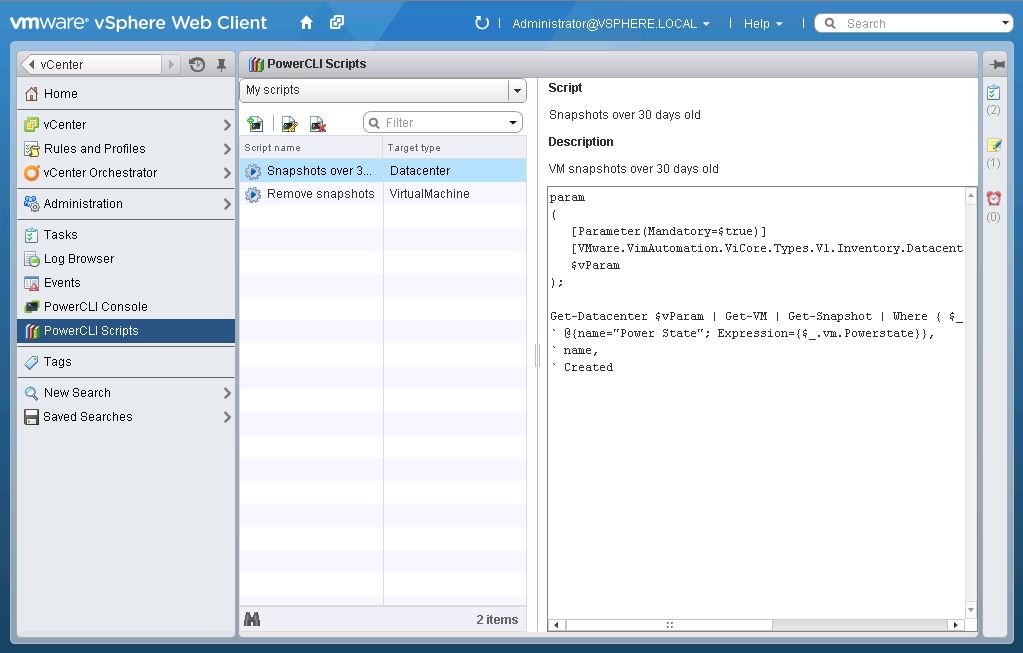Viewport: 1023px width, 653px height.
Task: Refresh the vSphere Web Client view
Action: click(x=481, y=23)
